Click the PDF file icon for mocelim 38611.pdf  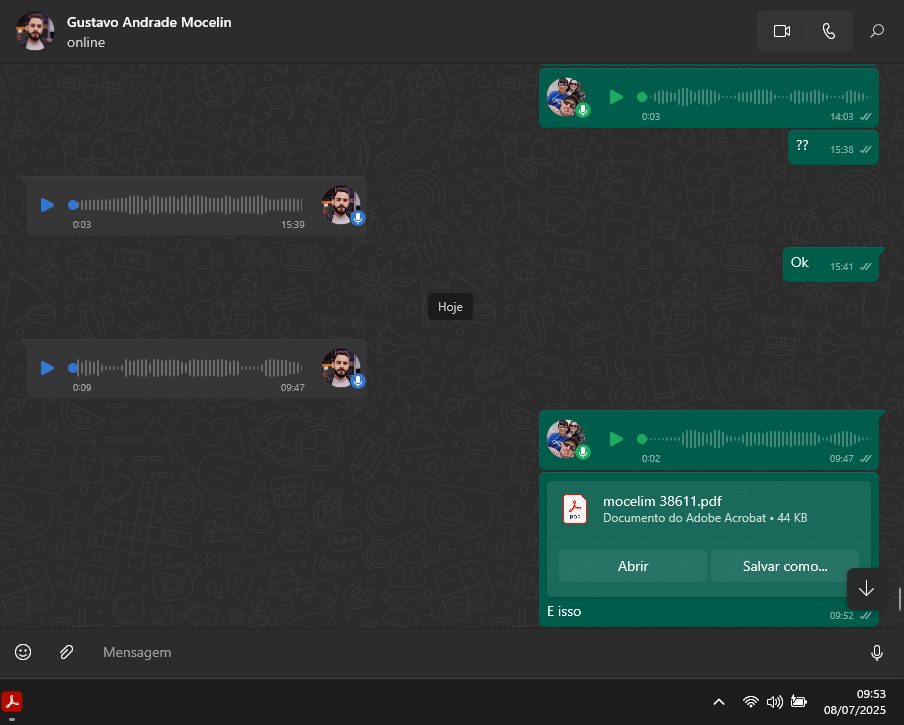[575, 509]
